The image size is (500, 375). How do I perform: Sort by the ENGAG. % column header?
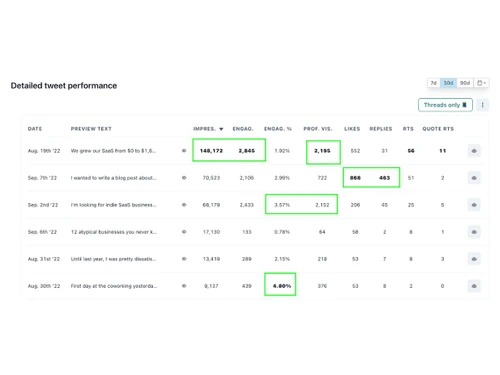pos(278,129)
